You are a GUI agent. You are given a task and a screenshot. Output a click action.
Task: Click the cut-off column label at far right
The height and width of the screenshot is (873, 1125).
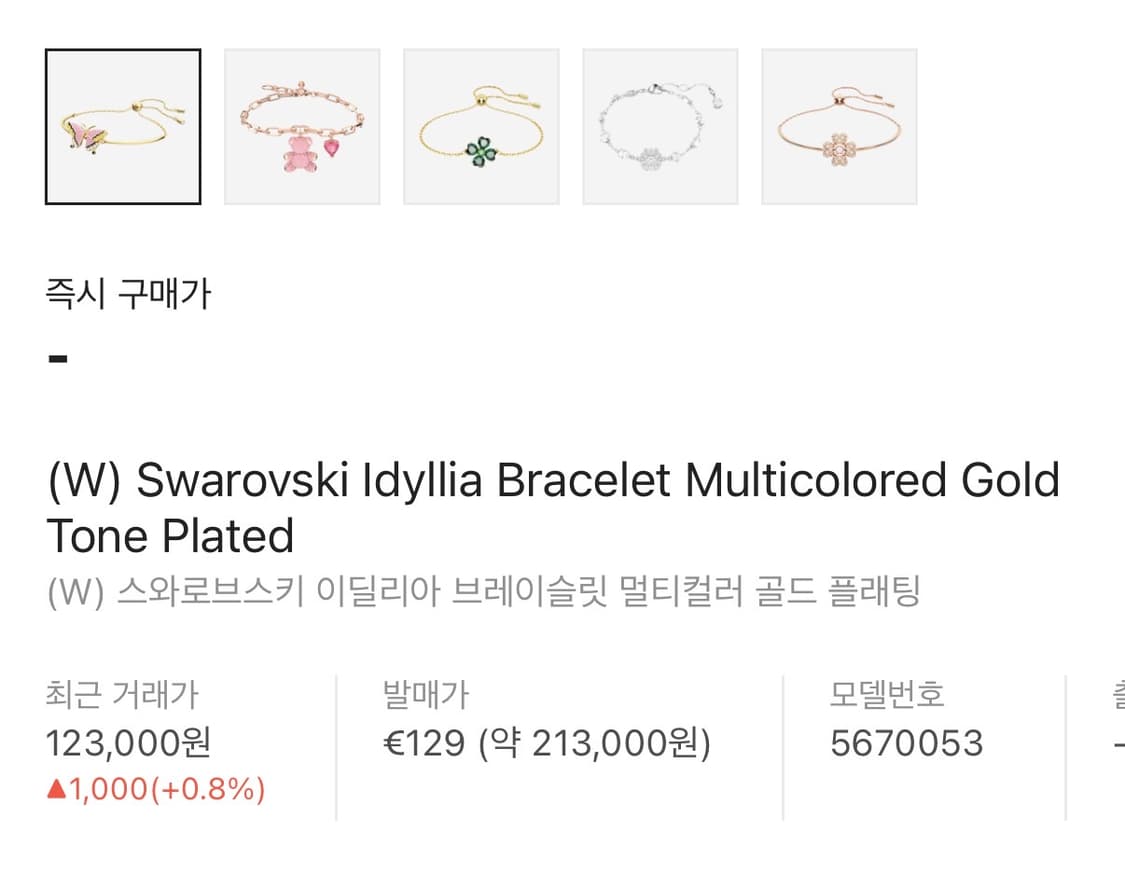click(1118, 694)
